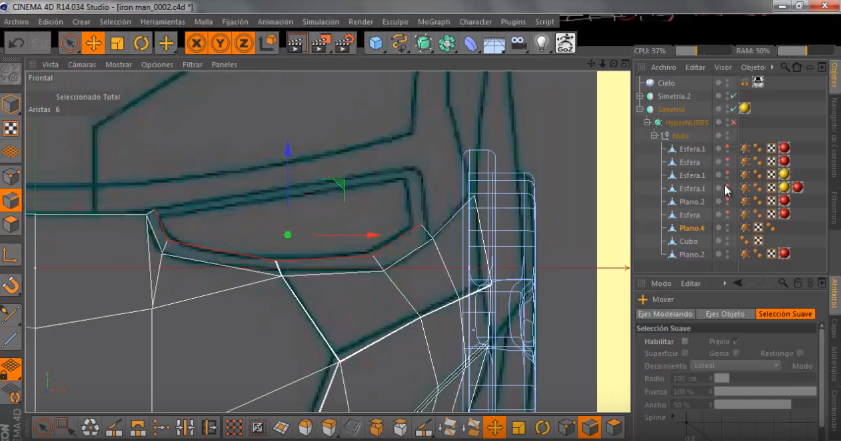Select the Texture mode checkerboard icon

pos(11,128)
